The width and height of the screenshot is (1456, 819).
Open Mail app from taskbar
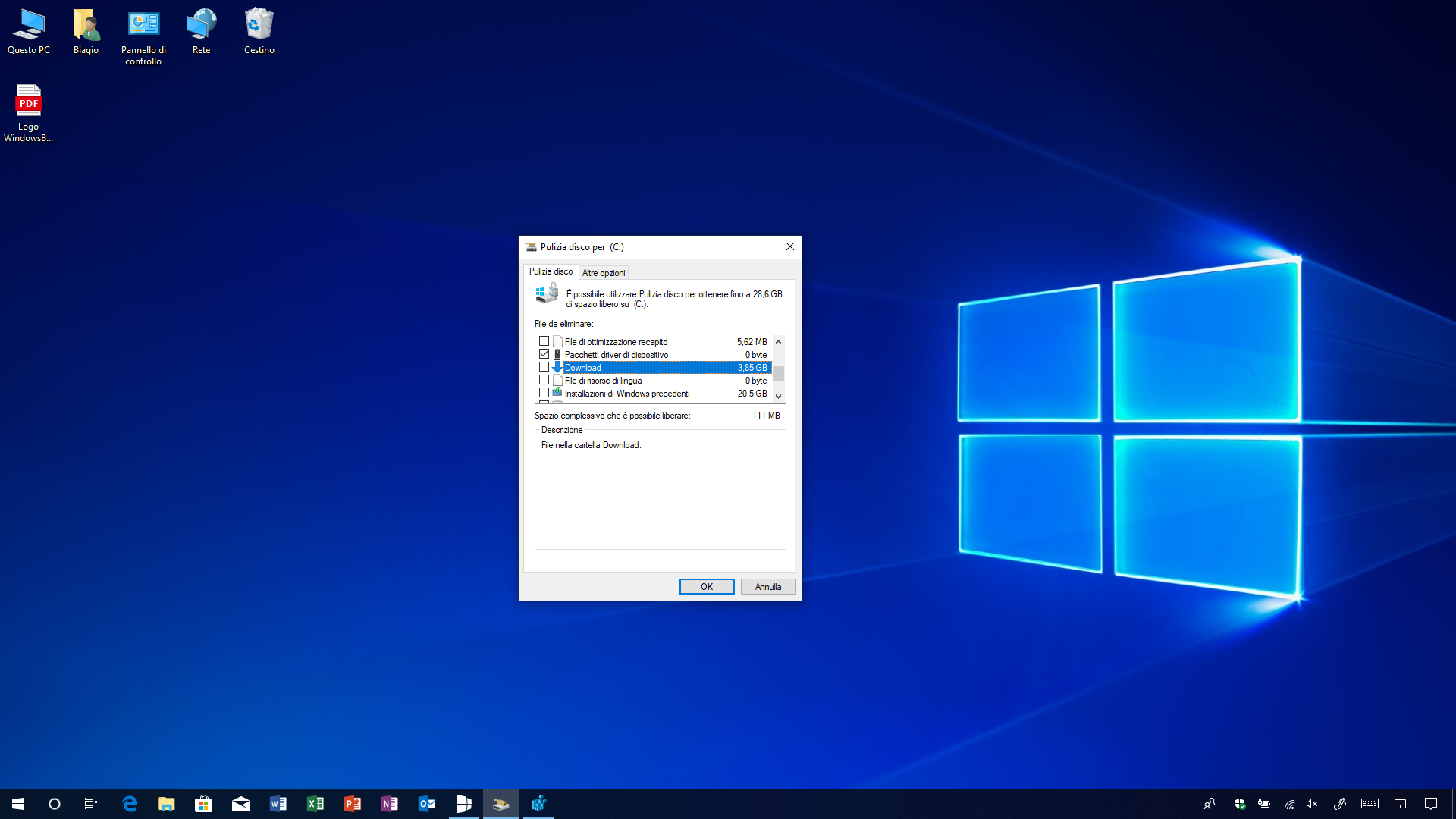241,804
